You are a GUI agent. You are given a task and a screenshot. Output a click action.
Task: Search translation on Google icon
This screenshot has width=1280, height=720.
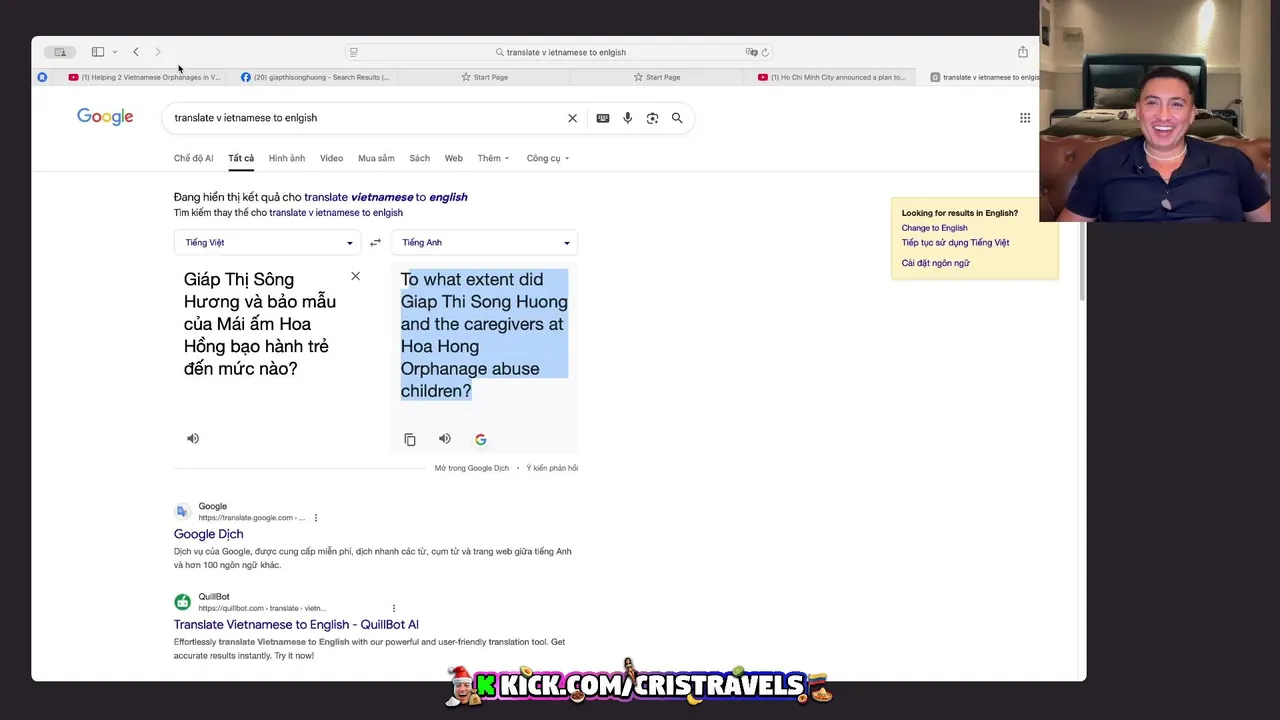[x=481, y=439]
